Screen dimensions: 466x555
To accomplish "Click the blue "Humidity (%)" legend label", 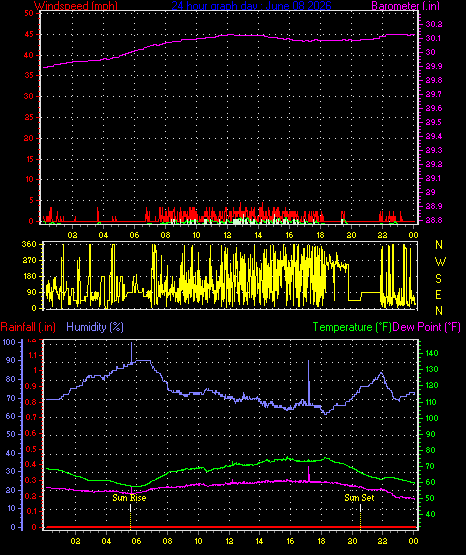I will tap(95, 327).
